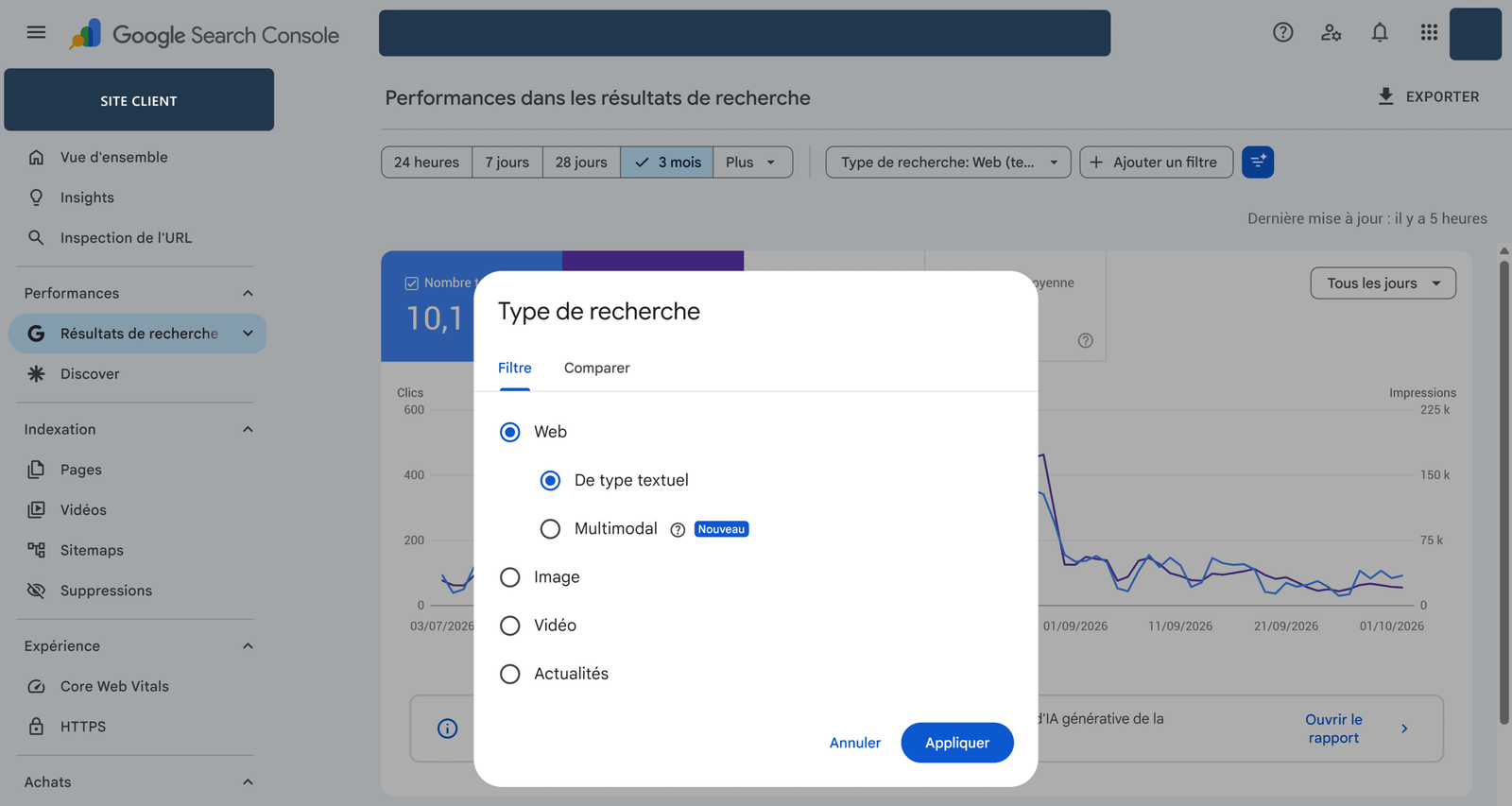Click the Insights lightbulb icon

pyautogui.click(x=36, y=197)
